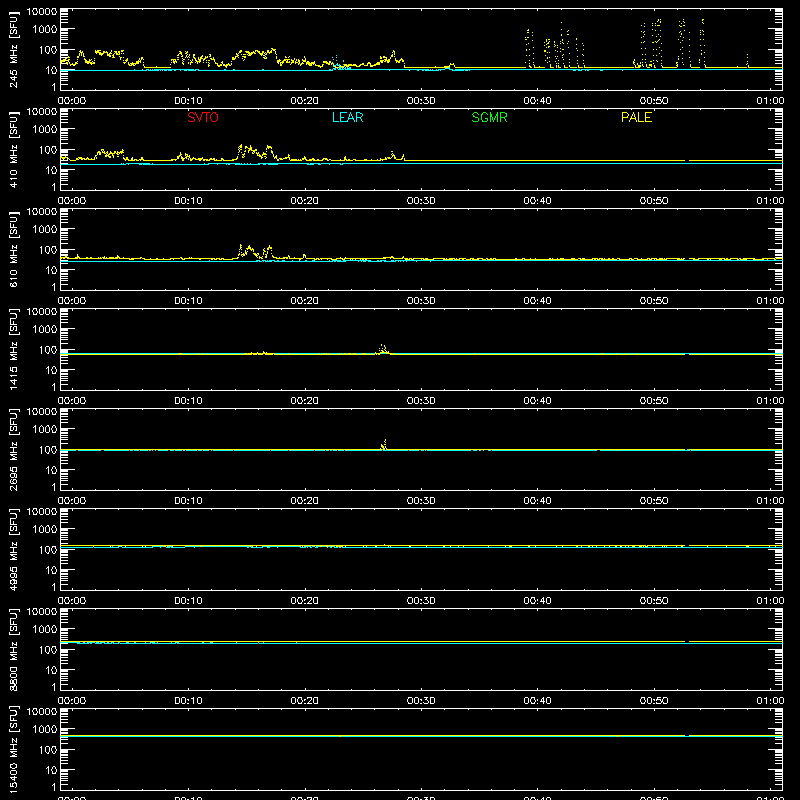Click 00:10 time label under 245 MHz plot

[188, 101]
